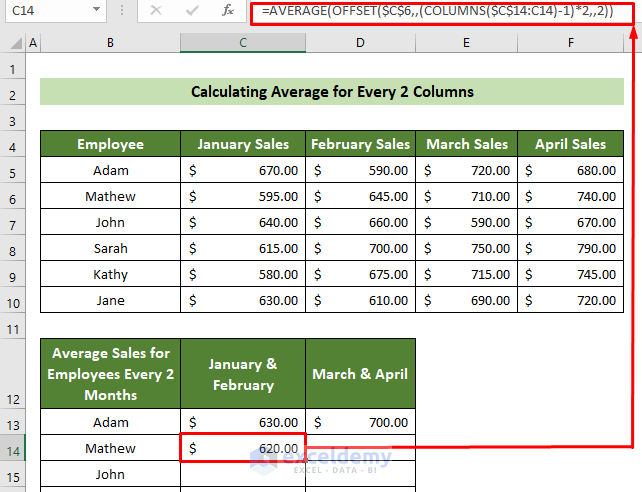Click the Enter checkmark formula button
642x492 pixels.
(x=191, y=11)
